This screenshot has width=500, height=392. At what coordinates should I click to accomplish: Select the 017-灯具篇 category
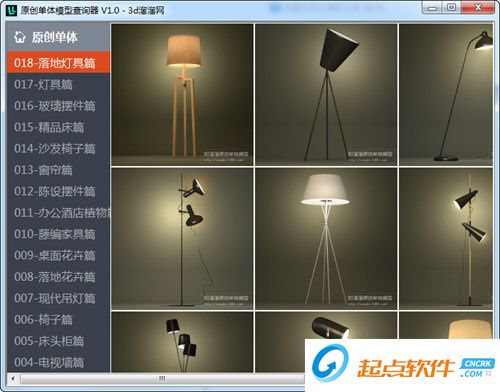[59, 84]
